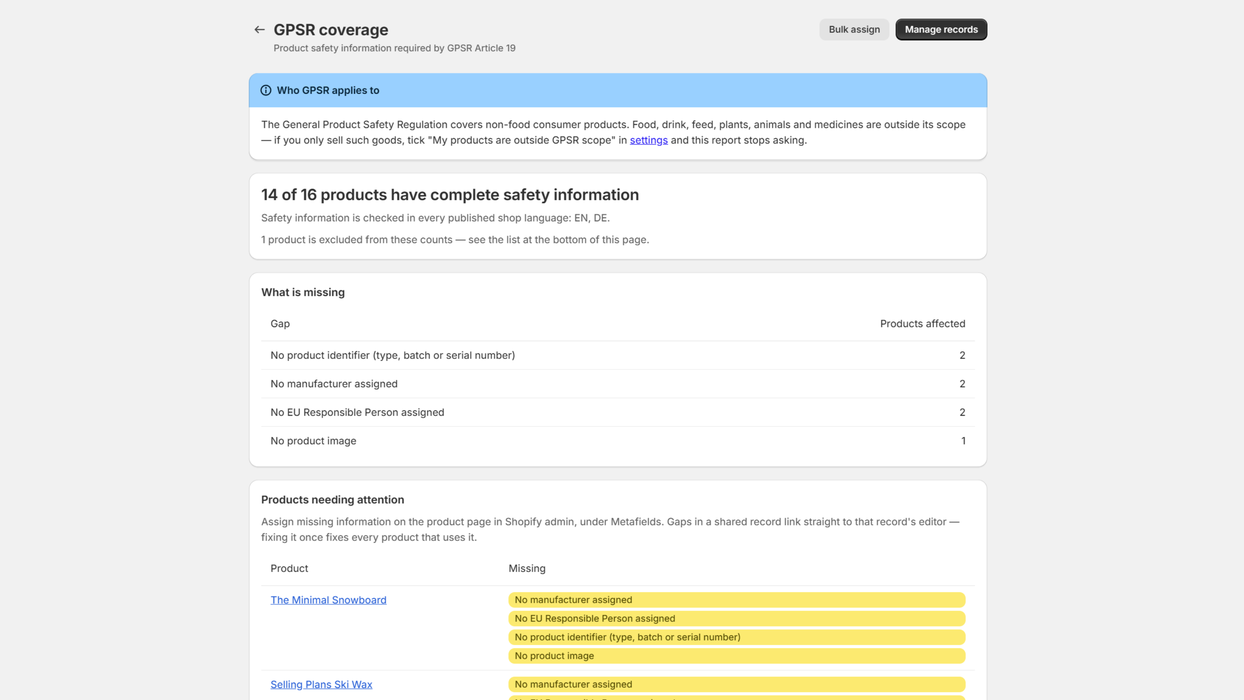
Task: Click the count 1 for No product image
Action: [x=963, y=441]
